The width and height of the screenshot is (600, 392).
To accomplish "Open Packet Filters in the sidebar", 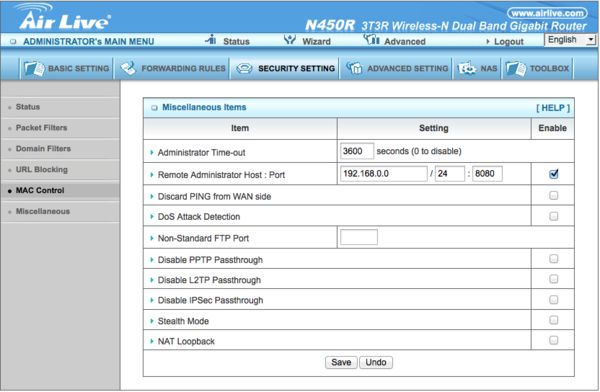I will click(x=41, y=128).
